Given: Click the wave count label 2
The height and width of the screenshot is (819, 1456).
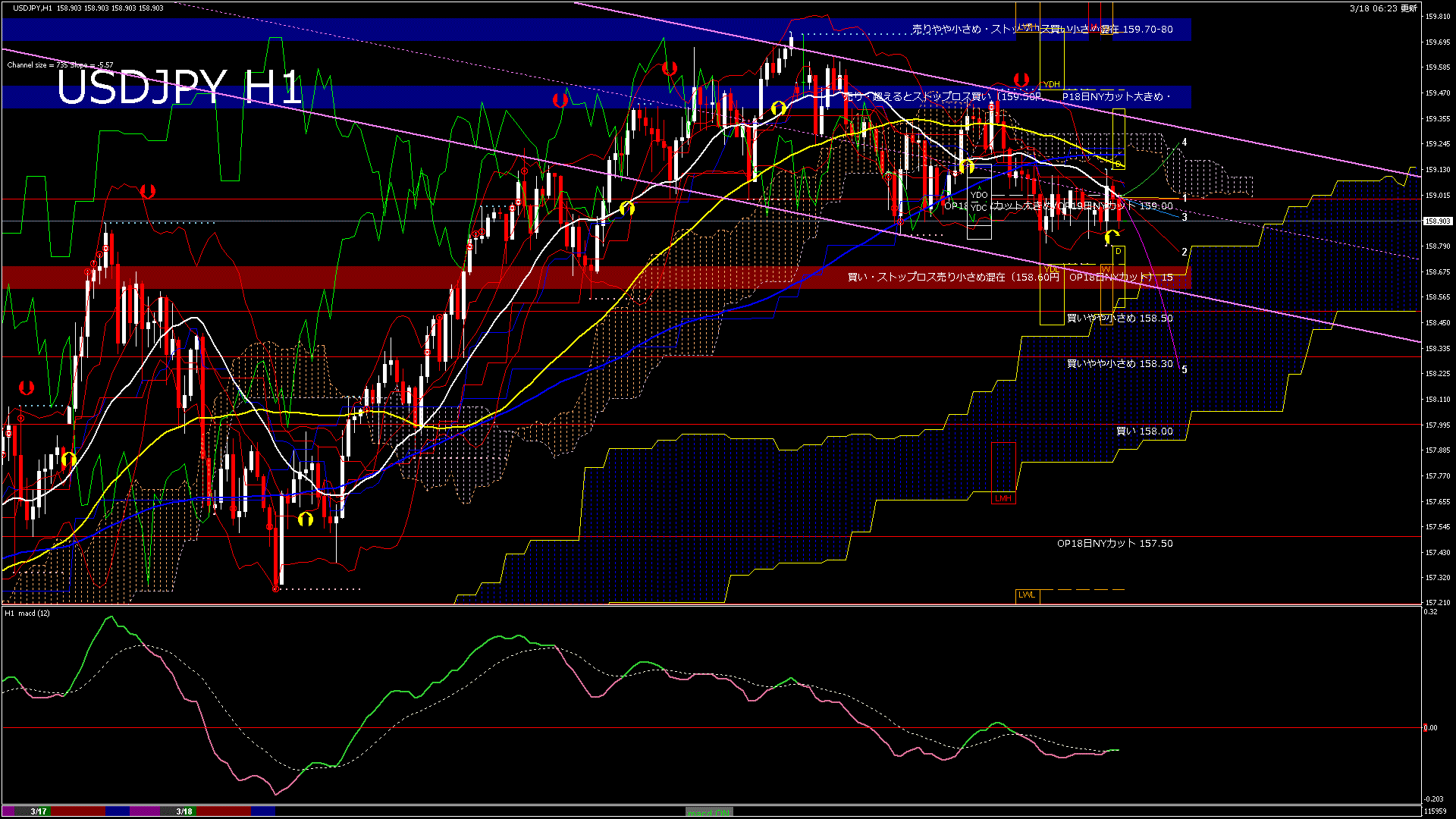Looking at the screenshot, I should click(x=1185, y=253).
